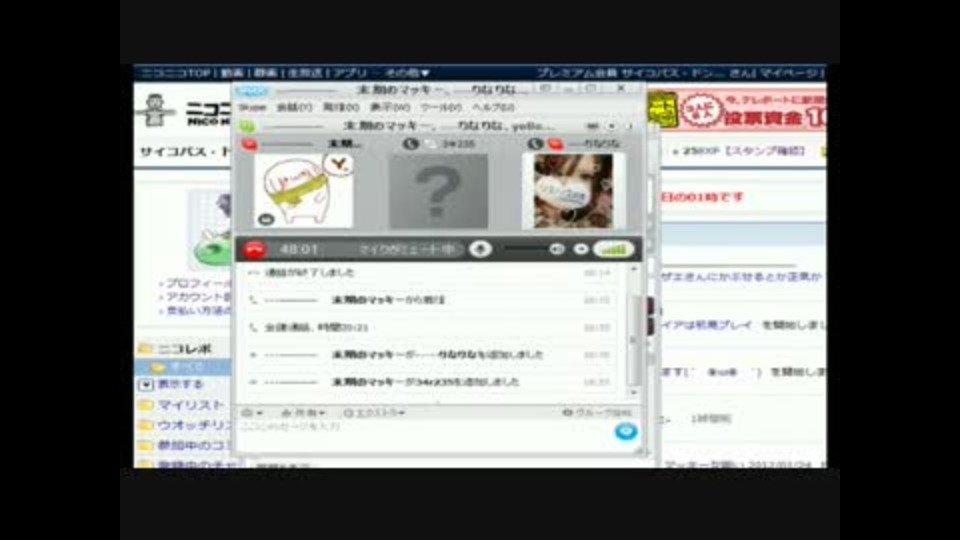Open the emoticon picker dropdown above message box

252,413
